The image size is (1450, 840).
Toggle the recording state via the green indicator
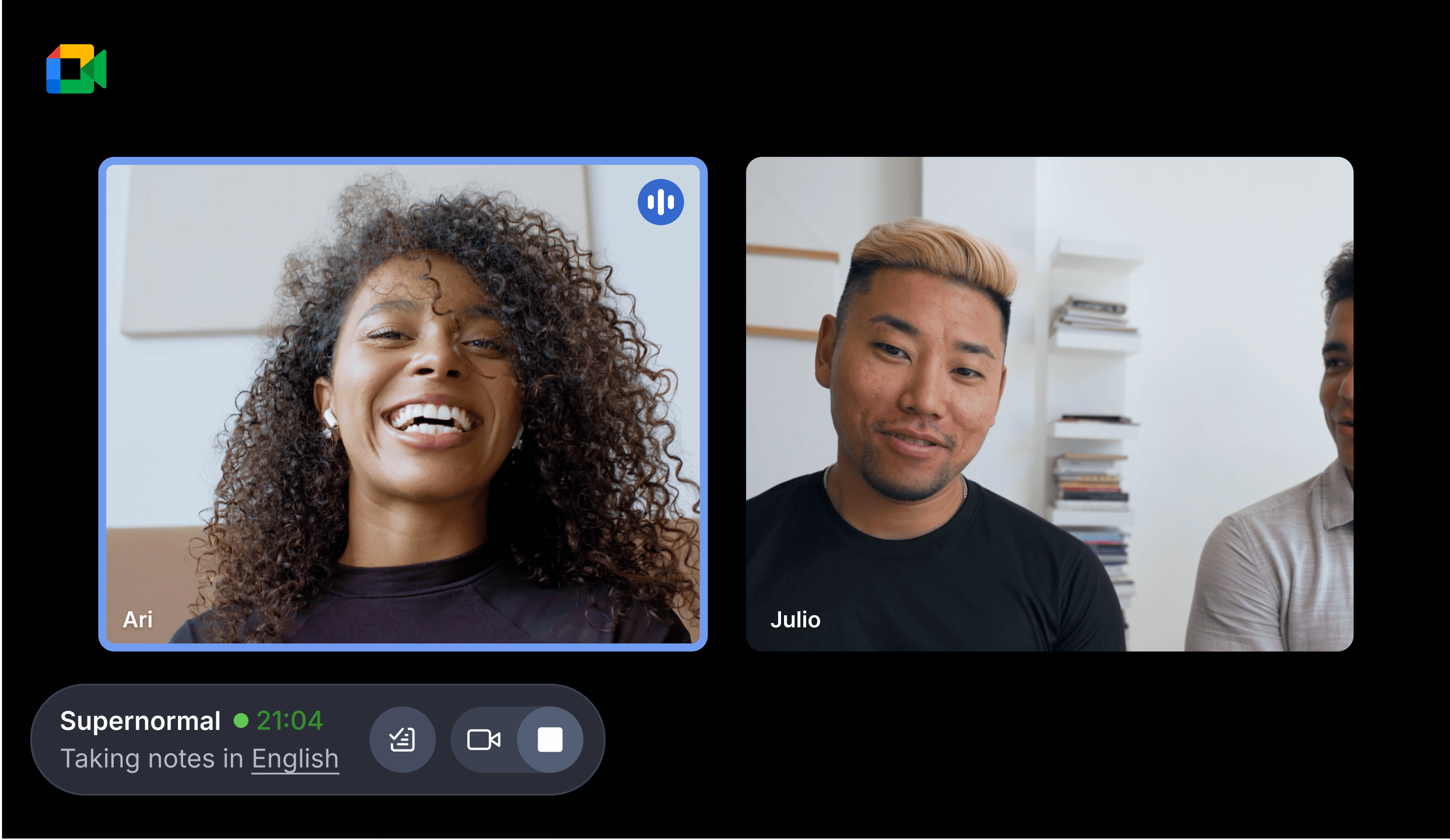tap(241, 720)
